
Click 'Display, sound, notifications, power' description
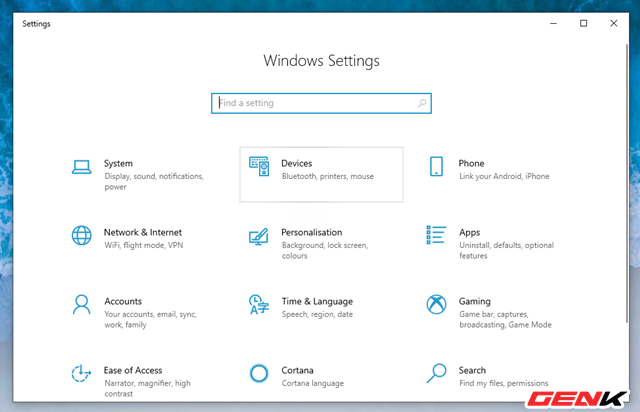[x=154, y=181]
